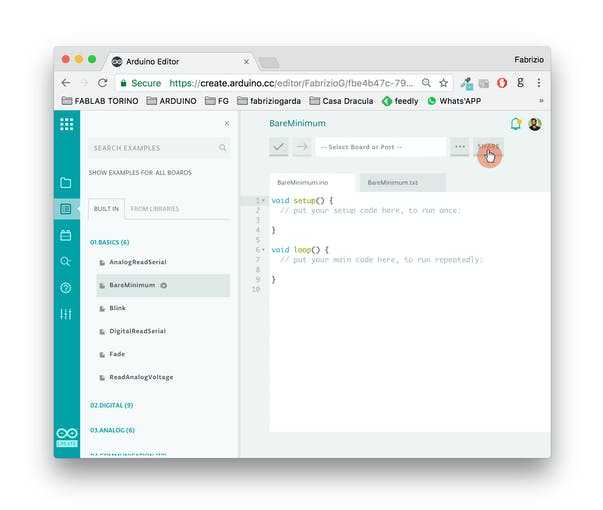The image size is (603, 510).
Task: Open the notifications bell icon
Action: pyautogui.click(x=516, y=124)
